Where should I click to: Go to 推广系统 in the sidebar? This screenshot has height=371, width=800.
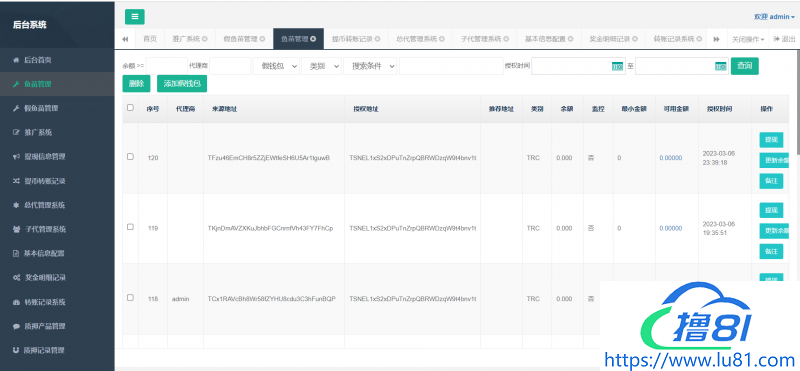pyautogui.click(x=57, y=133)
